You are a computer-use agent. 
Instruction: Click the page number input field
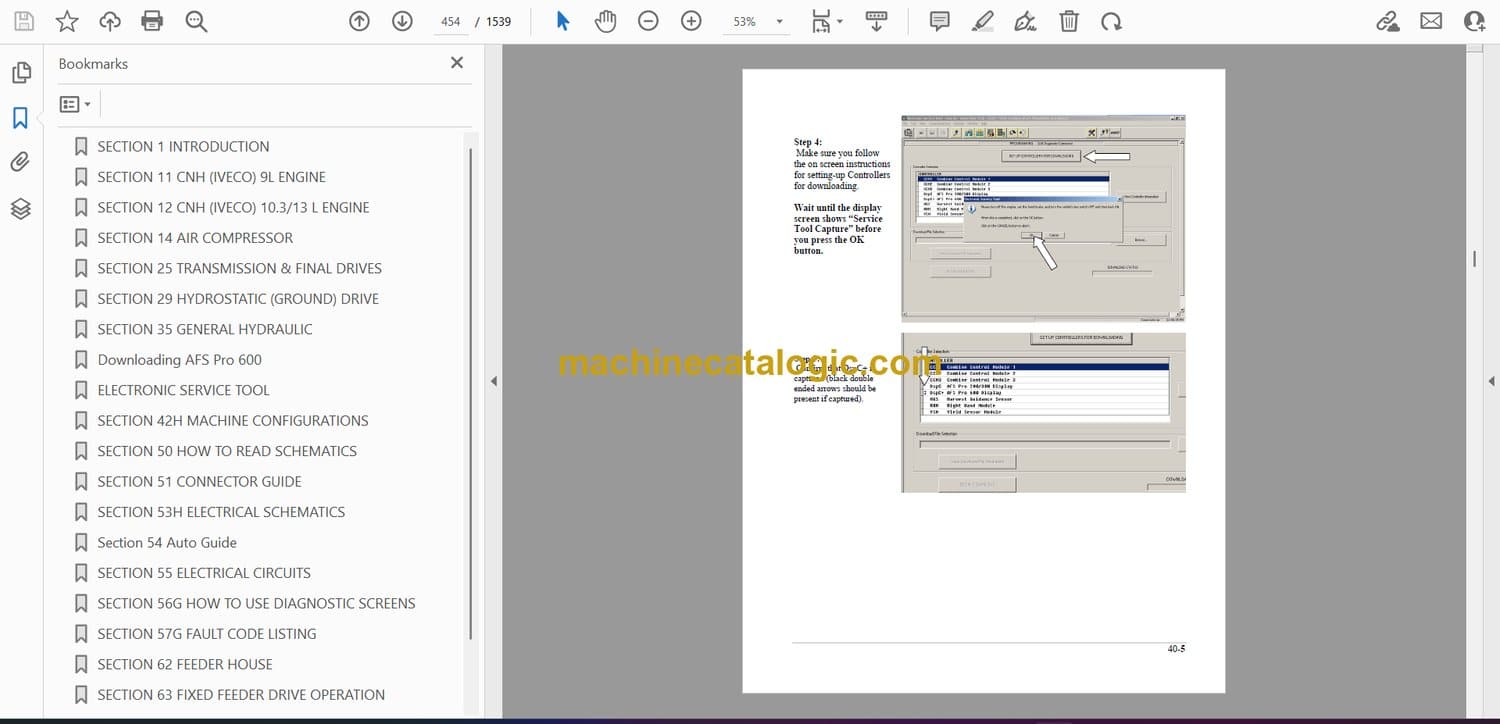coord(451,21)
